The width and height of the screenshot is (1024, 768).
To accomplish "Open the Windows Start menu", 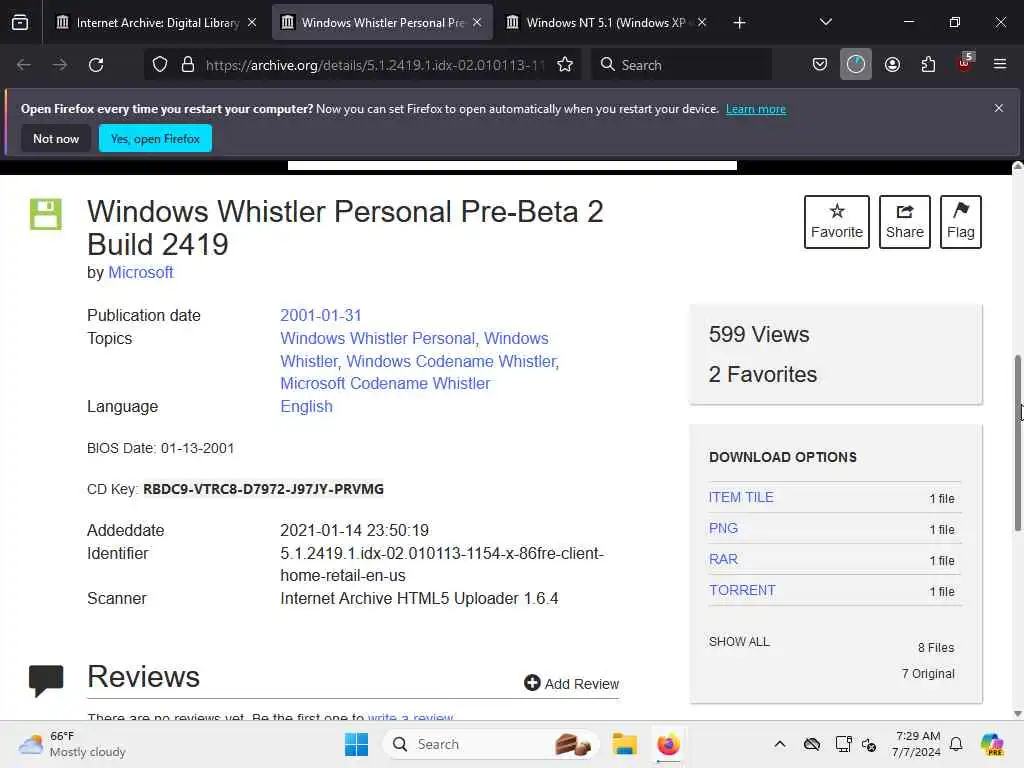I will coord(357,744).
